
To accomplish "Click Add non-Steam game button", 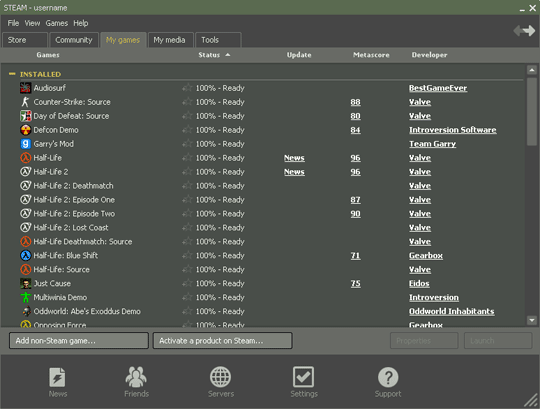I will [79, 340].
